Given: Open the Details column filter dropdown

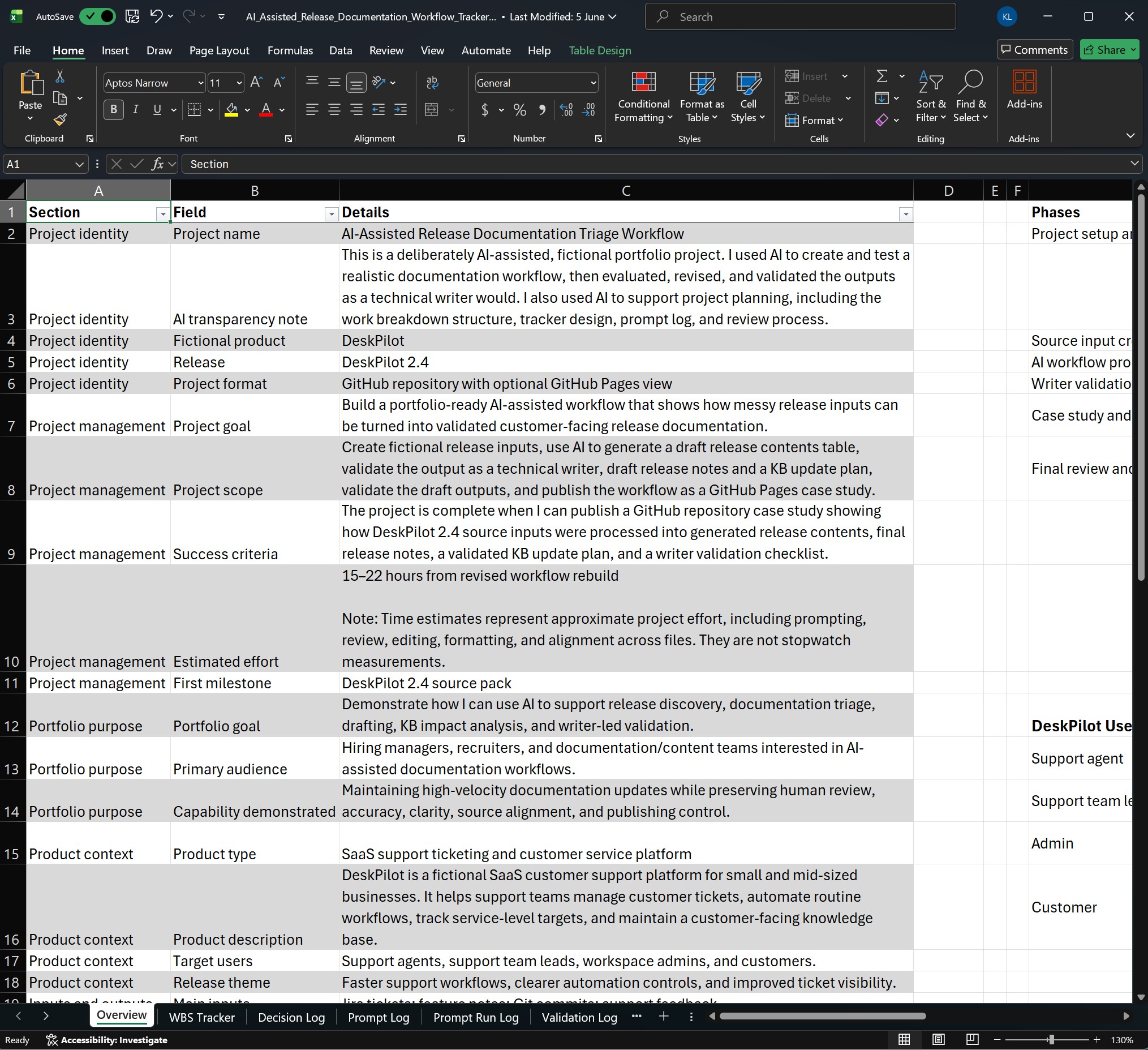Looking at the screenshot, I should click(x=905, y=214).
